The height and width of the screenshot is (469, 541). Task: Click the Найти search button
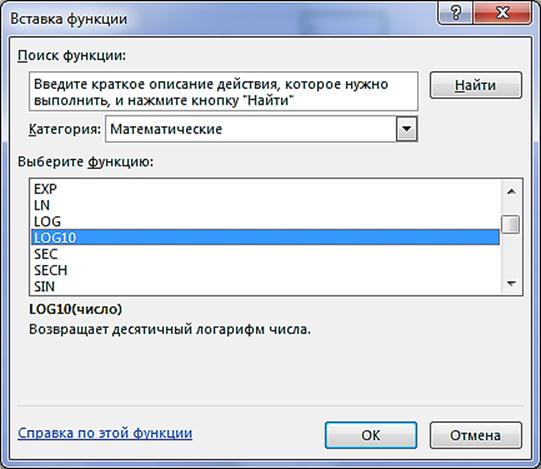[476, 85]
